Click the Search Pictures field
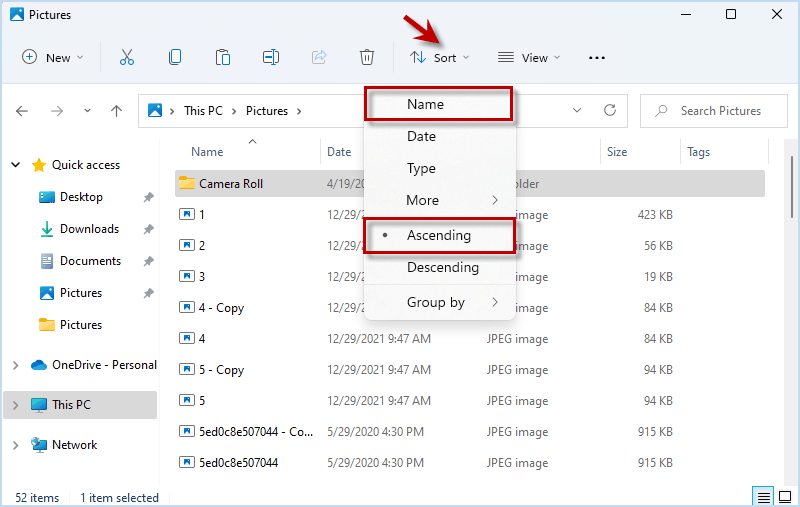The width and height of the screenshot is (800, 507). (714, 111)
